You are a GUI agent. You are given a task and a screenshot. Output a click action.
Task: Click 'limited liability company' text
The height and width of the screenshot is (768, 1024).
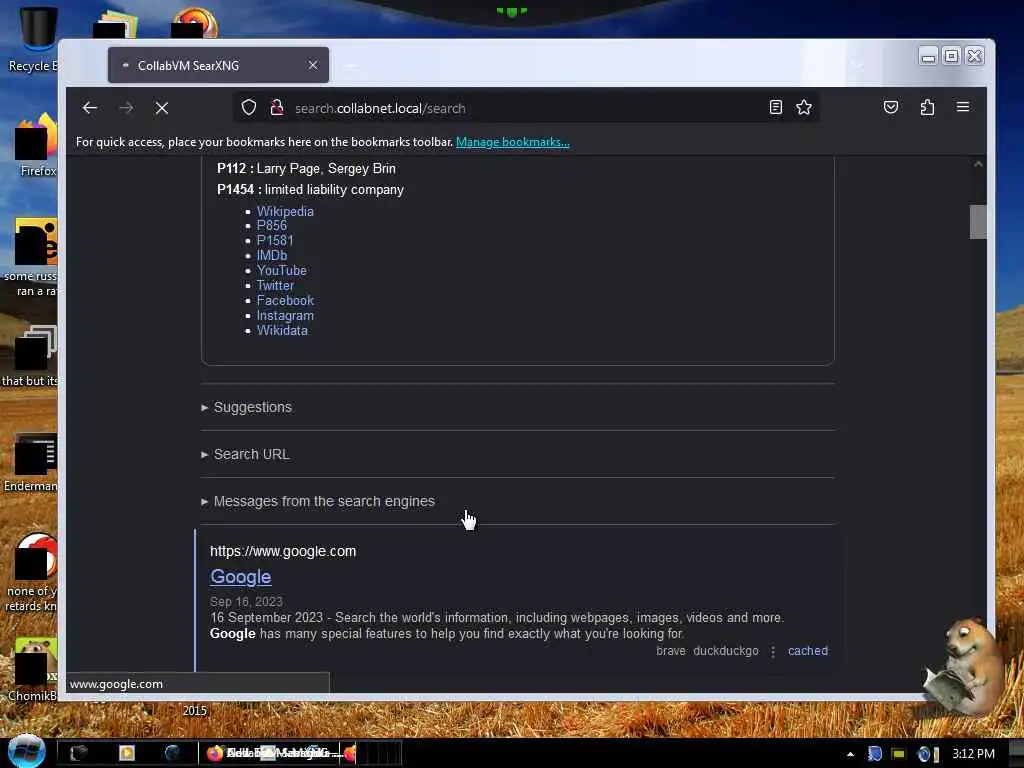(x=334, y=189)
